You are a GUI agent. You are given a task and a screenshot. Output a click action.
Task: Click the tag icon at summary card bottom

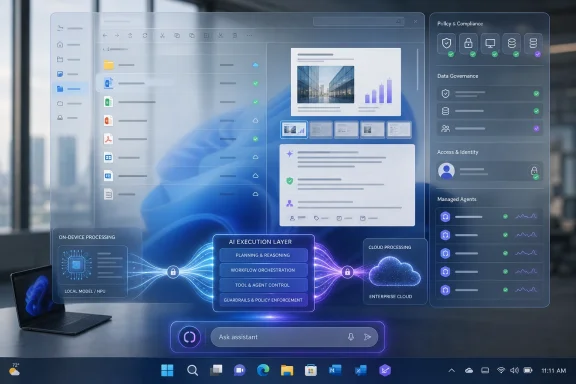tap(316, 218)
